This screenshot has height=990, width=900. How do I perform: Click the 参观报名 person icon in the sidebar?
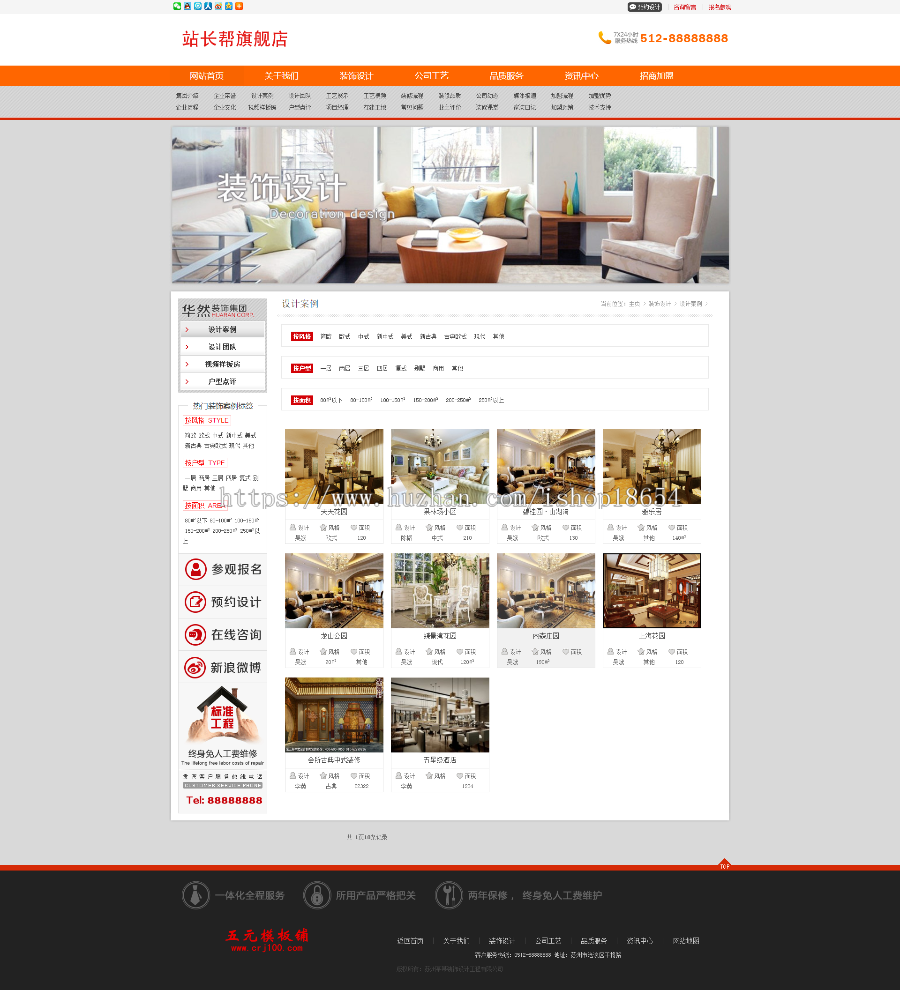point(196,569)
